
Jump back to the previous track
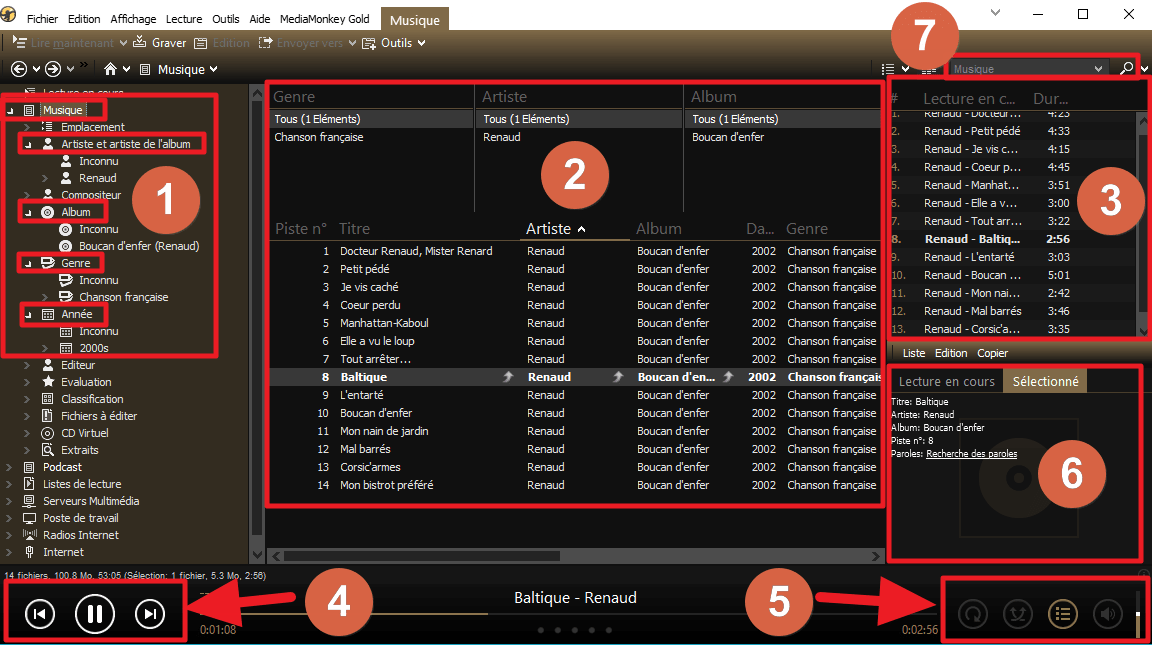(39, 614)
